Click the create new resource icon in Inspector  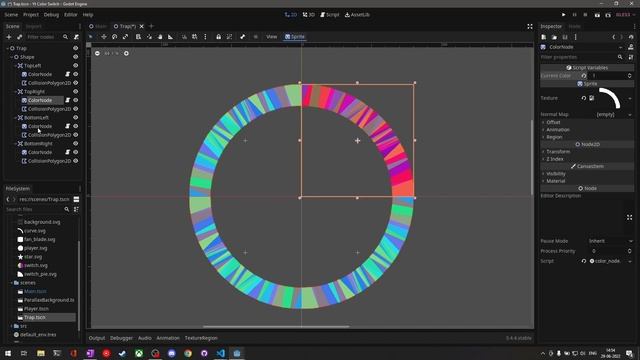pos(544,37)
